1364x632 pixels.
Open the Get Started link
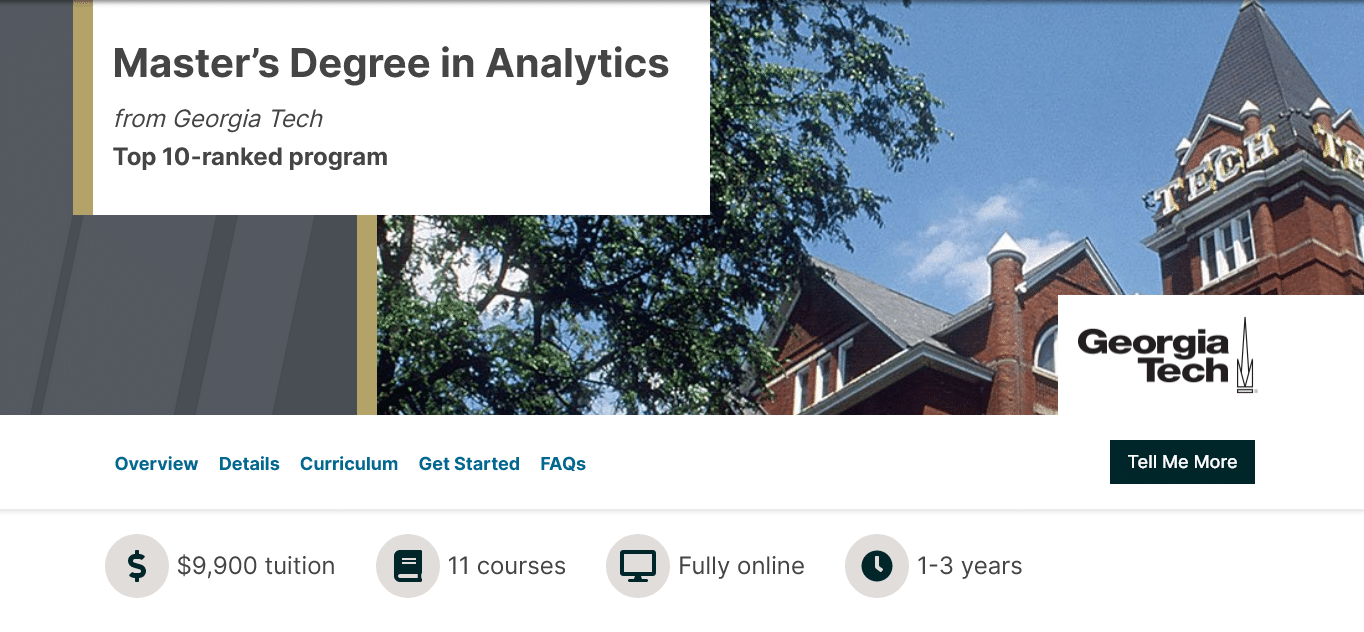(469, 463)
